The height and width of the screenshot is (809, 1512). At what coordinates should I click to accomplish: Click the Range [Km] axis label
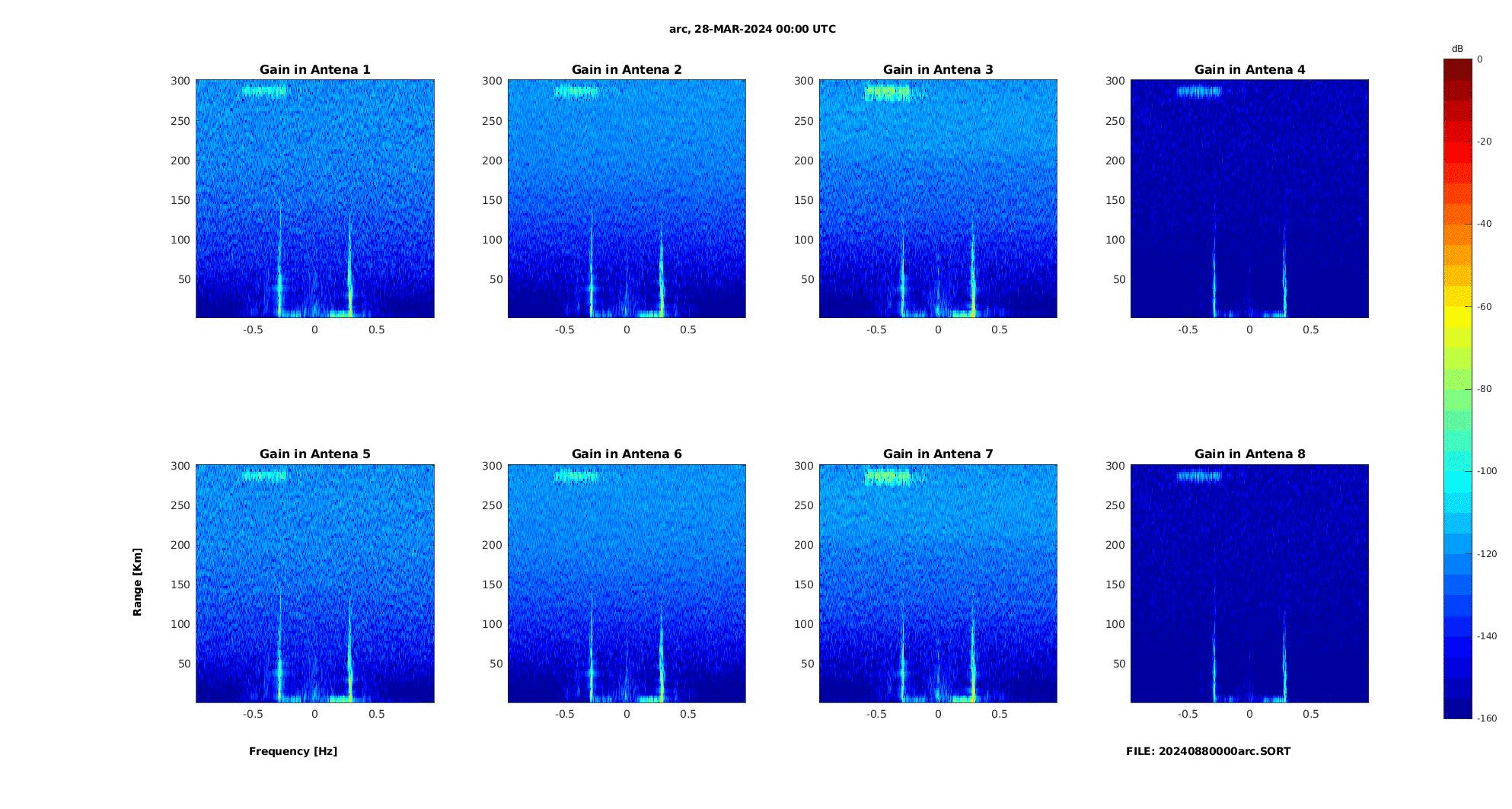137,582
